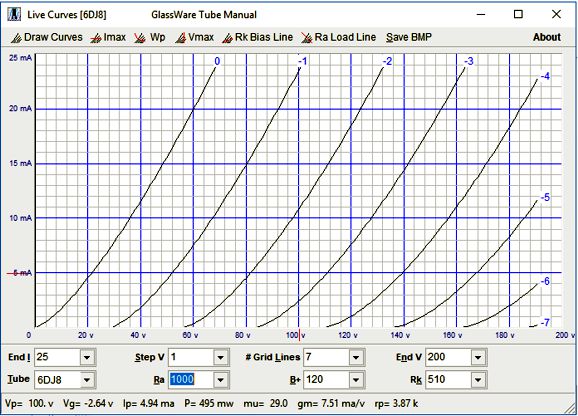Maximize the Live Curves window
Viewport: 578px width, 416px height.
click(518, 14)
